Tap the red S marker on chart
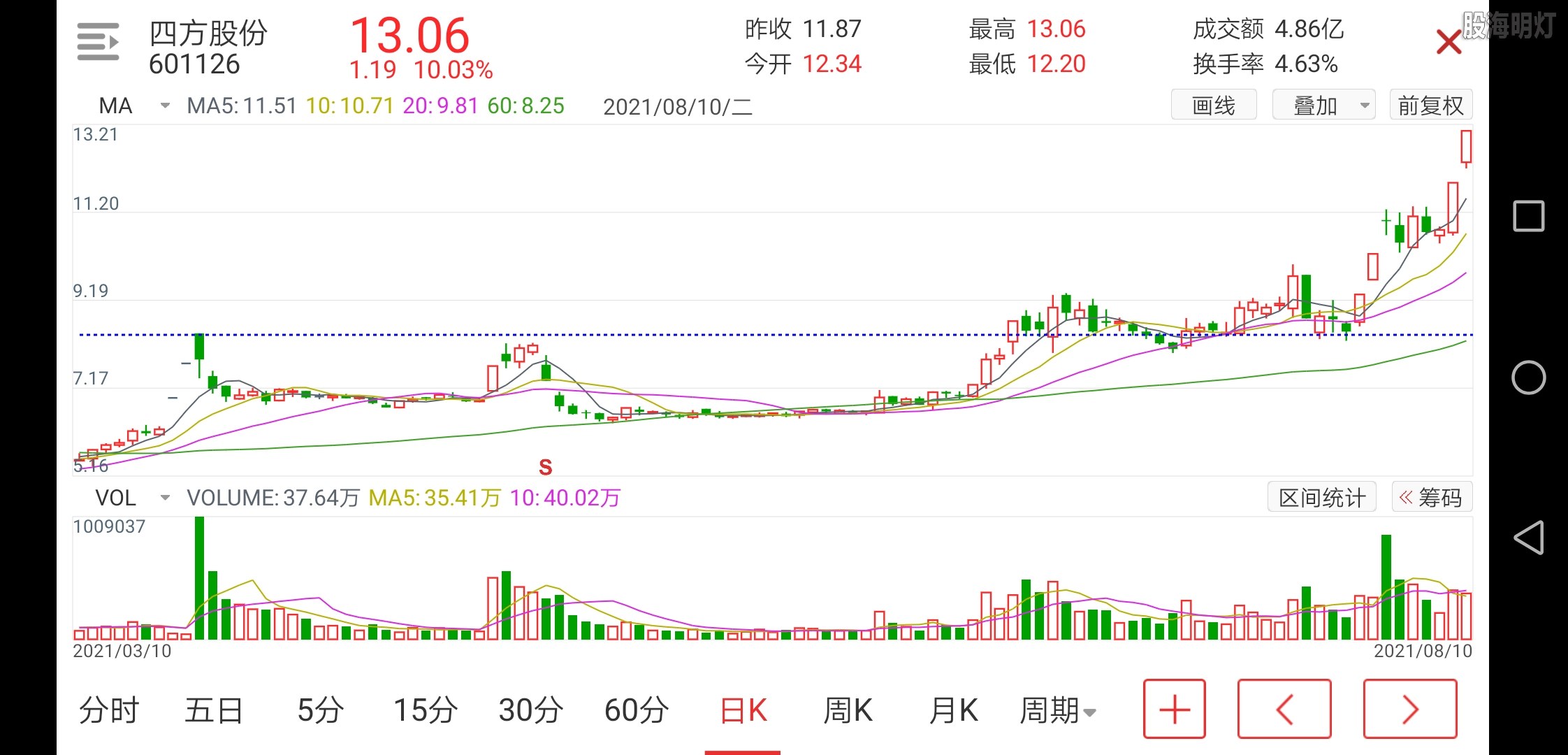Image resolution: width=1568 pixels, height=755 pixels. [546, 467]
